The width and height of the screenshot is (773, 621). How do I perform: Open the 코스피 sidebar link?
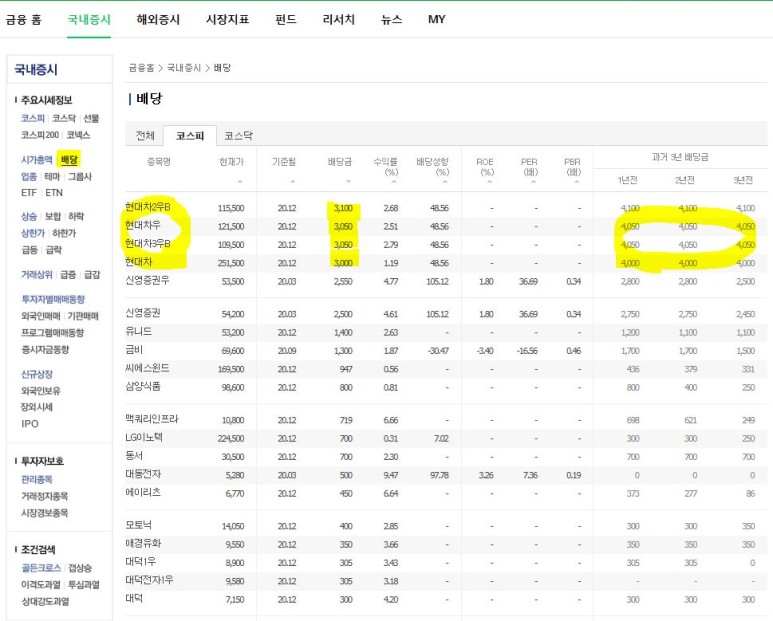[x=33, y=118]
